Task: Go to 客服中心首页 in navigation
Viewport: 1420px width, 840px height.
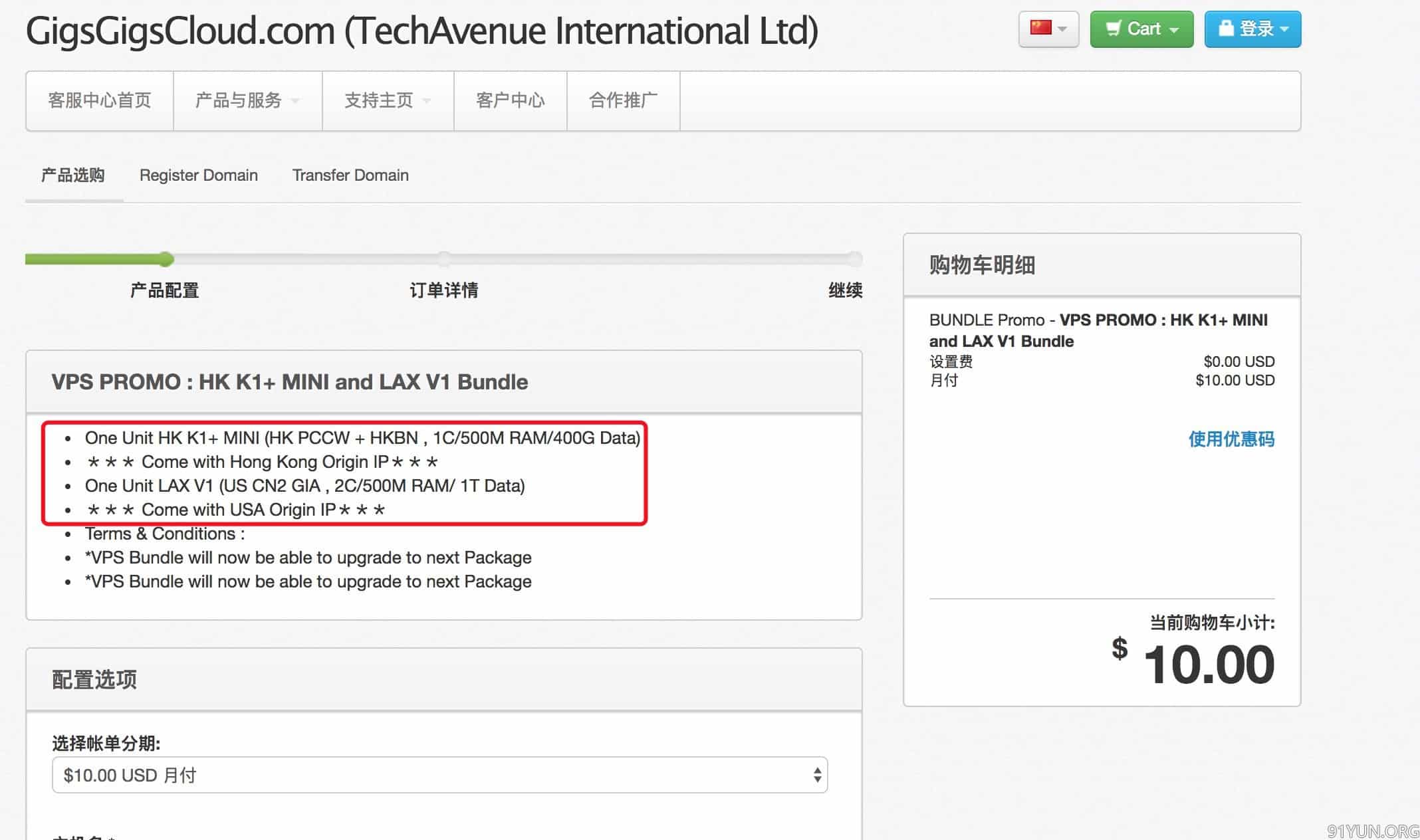Action: click(100, 100)
